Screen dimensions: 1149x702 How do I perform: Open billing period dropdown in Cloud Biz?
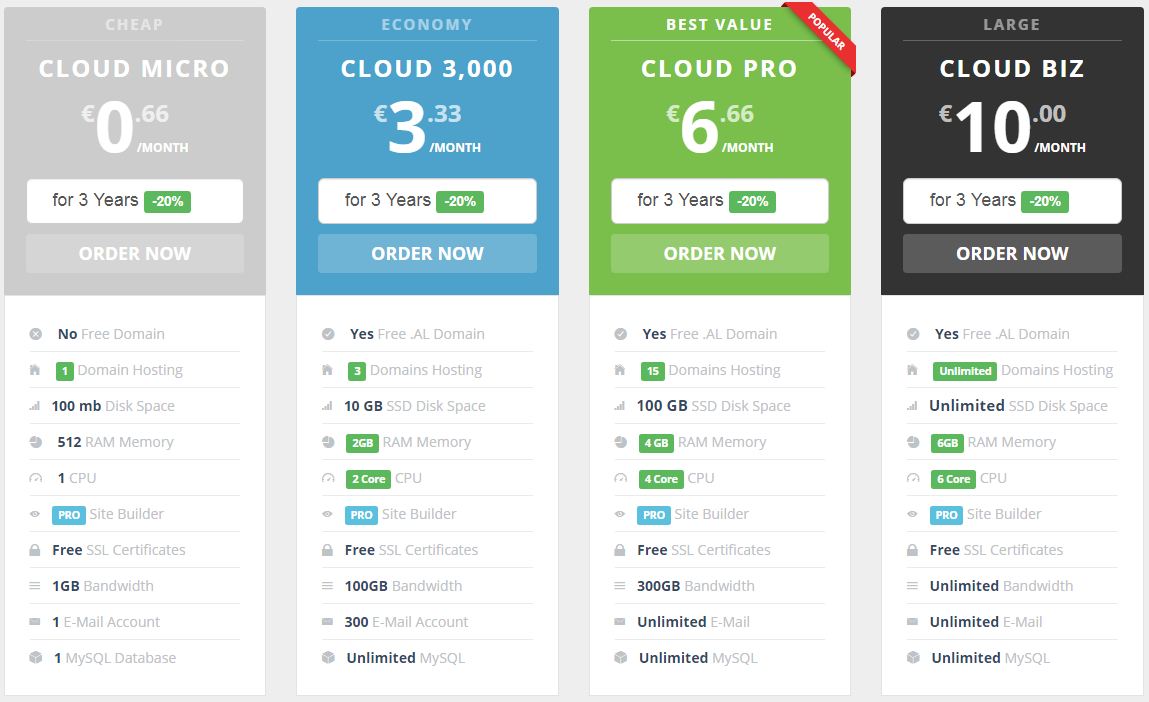point(1012,201)
